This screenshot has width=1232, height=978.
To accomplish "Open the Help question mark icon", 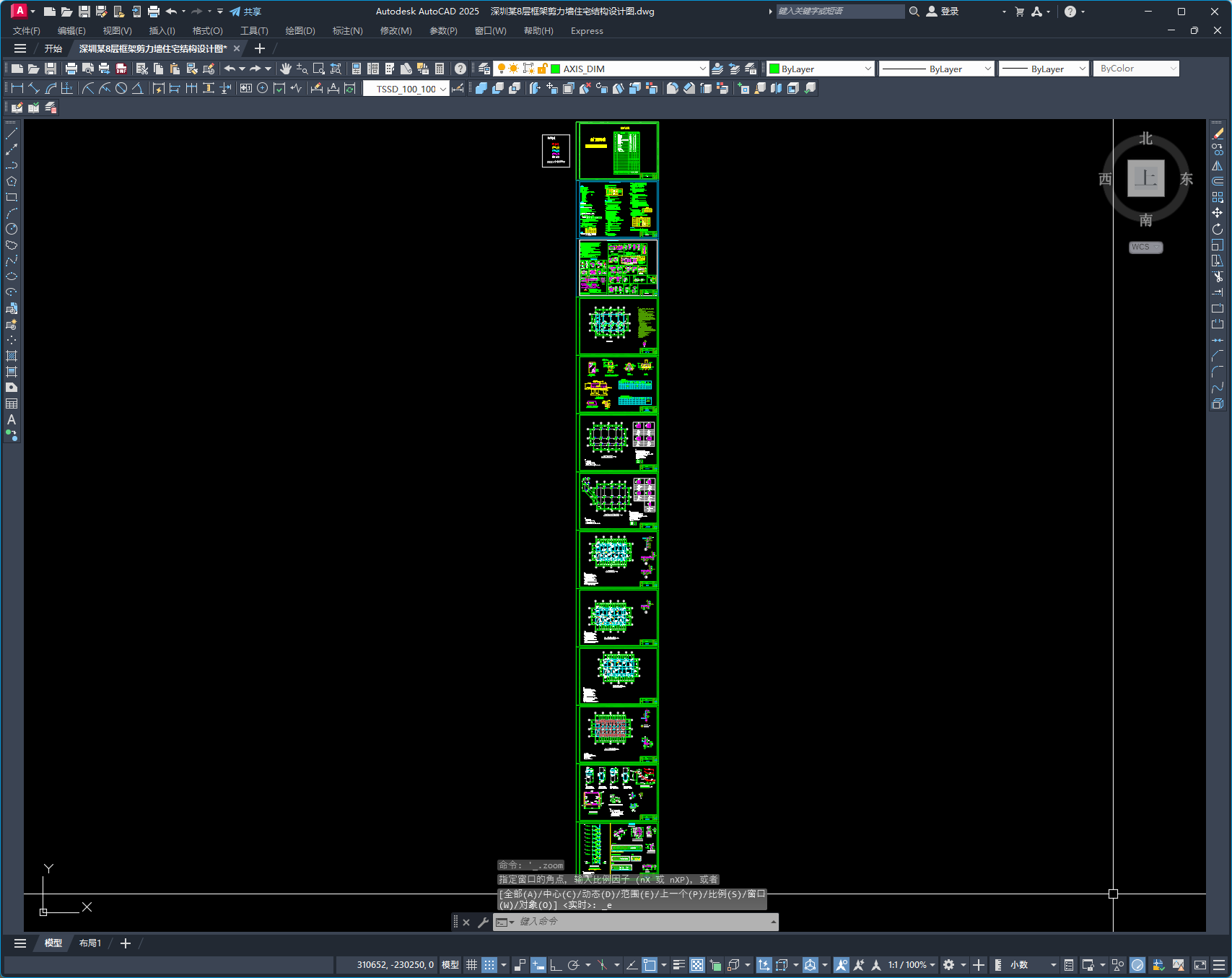I will [460, 69].
